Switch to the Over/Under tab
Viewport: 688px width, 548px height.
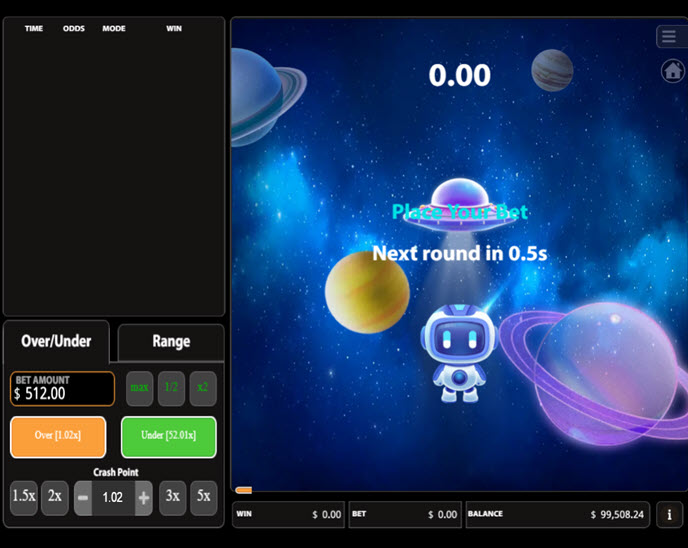[57, 341]
